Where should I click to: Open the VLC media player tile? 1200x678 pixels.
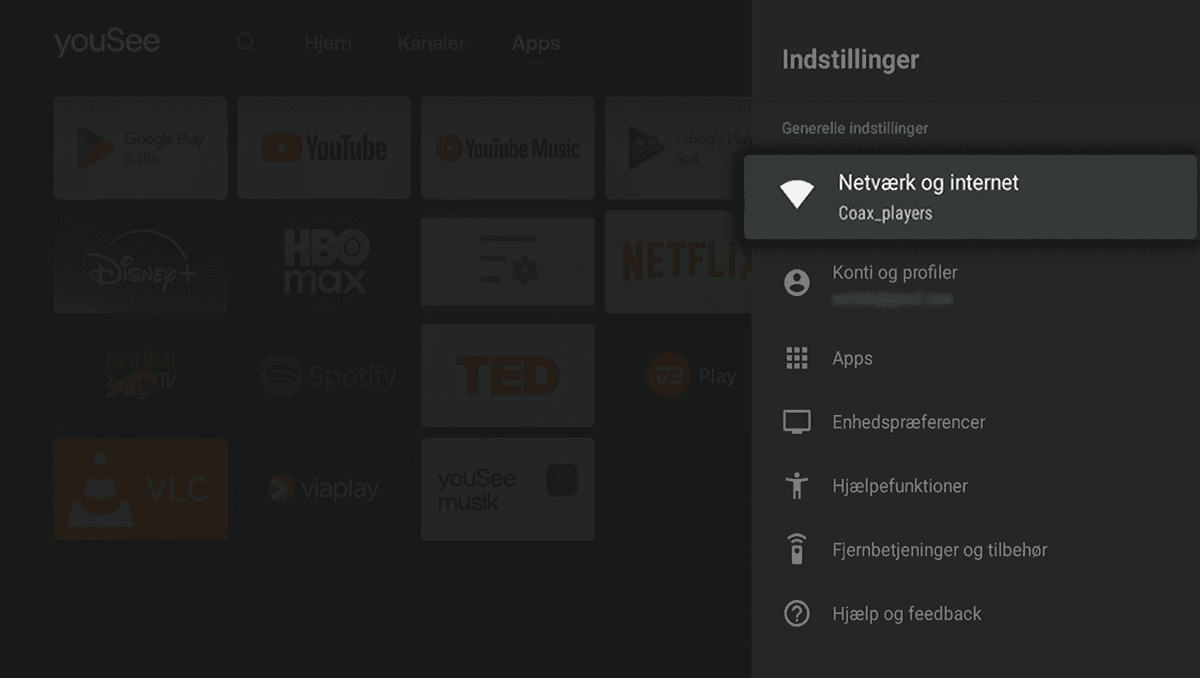[x=140, y=489]
